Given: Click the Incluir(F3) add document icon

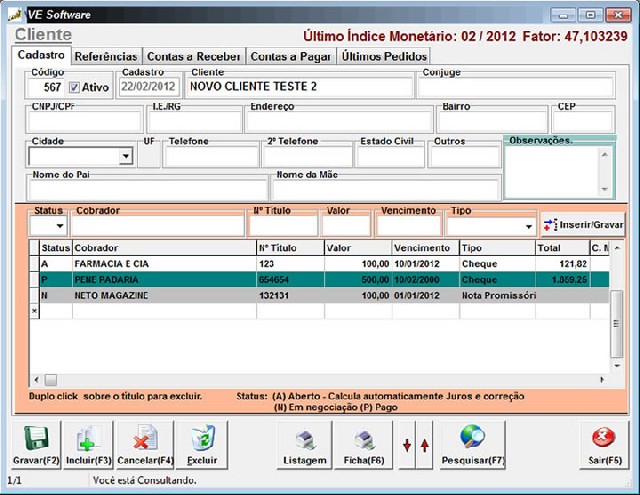Looking at the screenshot, I should point(89,438).
